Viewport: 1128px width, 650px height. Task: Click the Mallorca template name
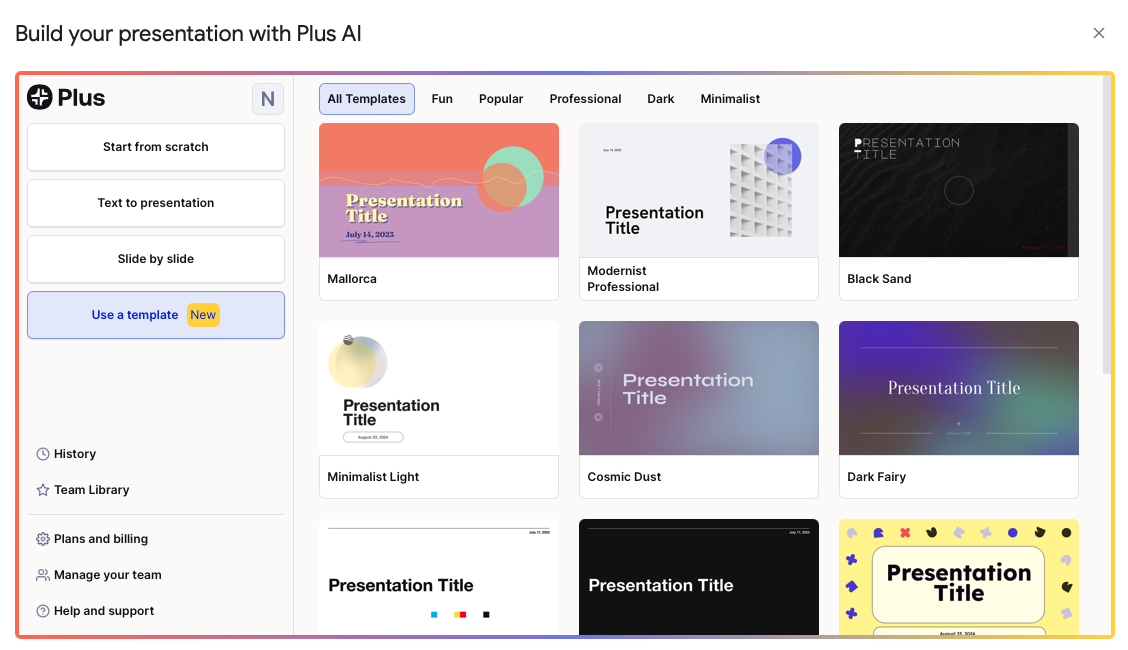tap(352, 279)
